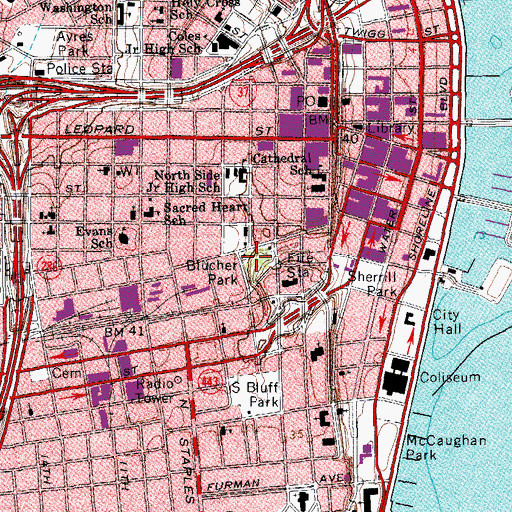Screen dimensions: 512x512
Task: Click the BM 41 benchmark label
Action: click(x=124, y=332)
